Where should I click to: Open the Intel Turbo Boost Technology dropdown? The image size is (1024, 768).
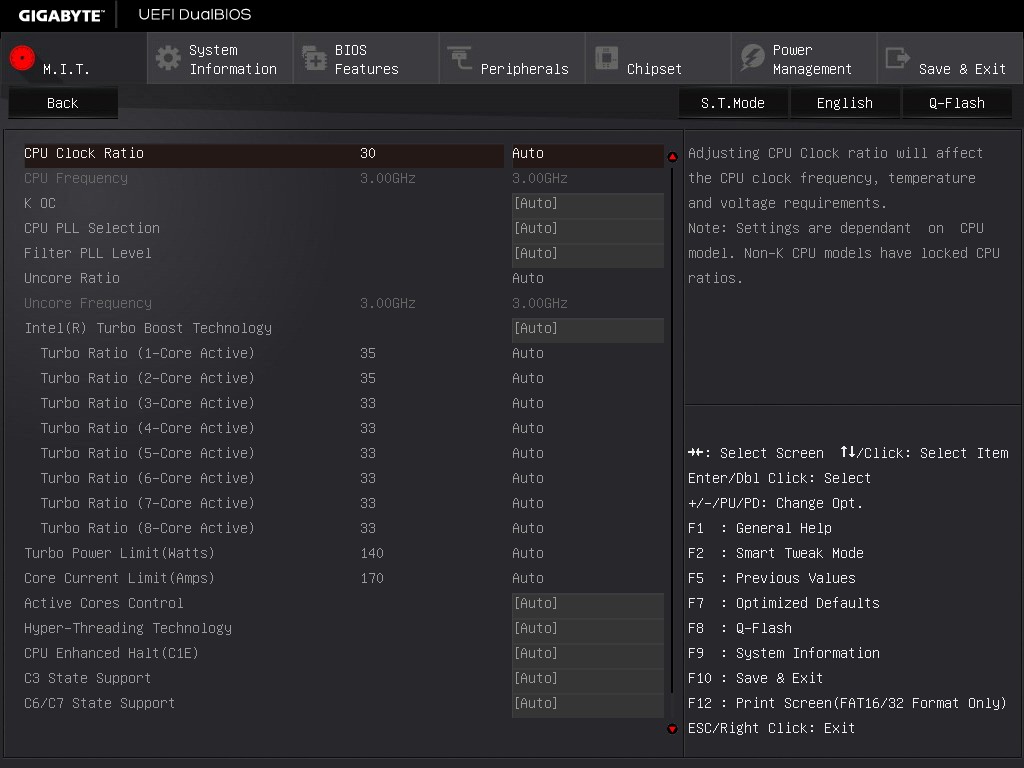click(587, 329)
